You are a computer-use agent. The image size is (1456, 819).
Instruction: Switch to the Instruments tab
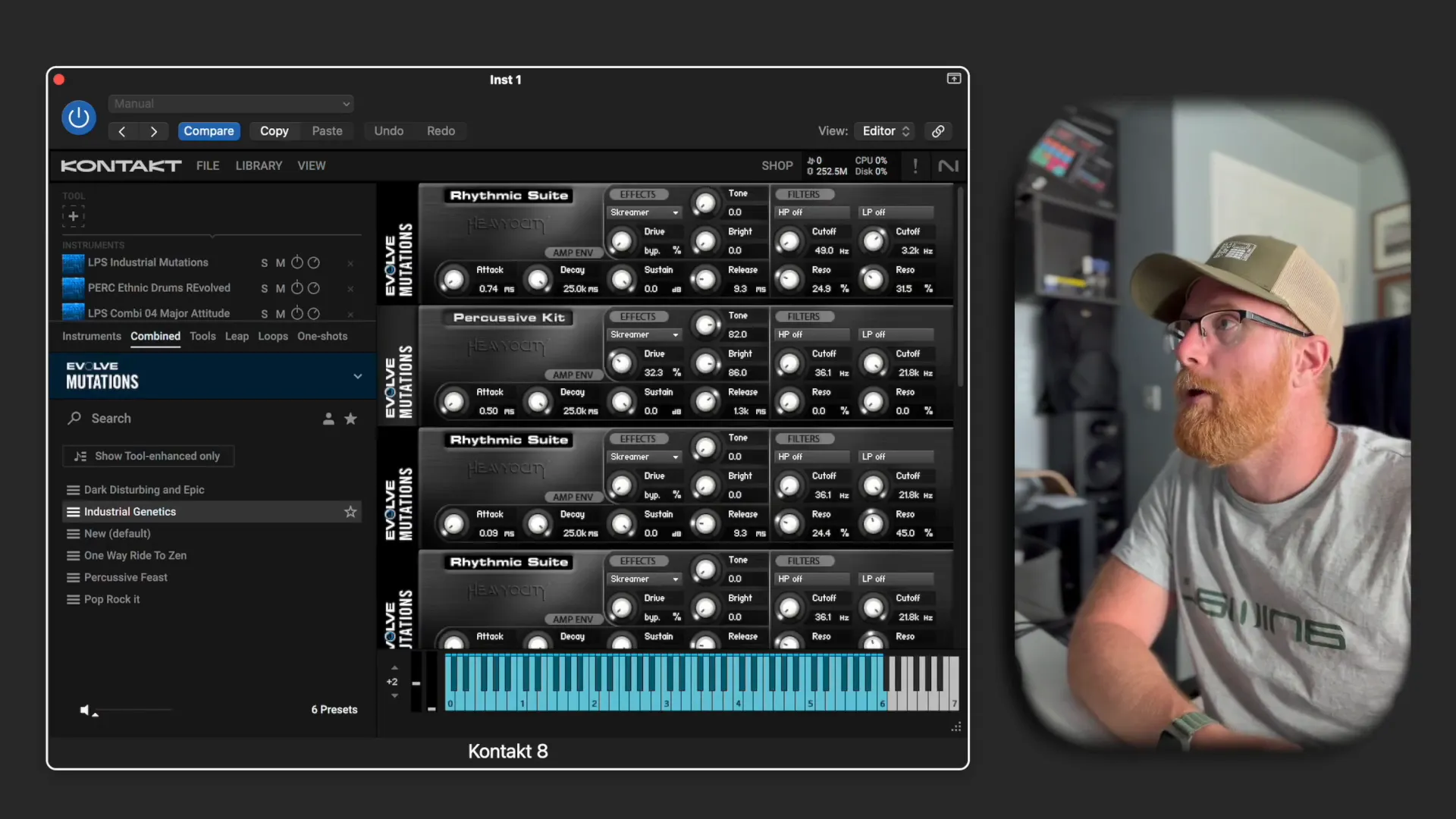click(92, 336)
